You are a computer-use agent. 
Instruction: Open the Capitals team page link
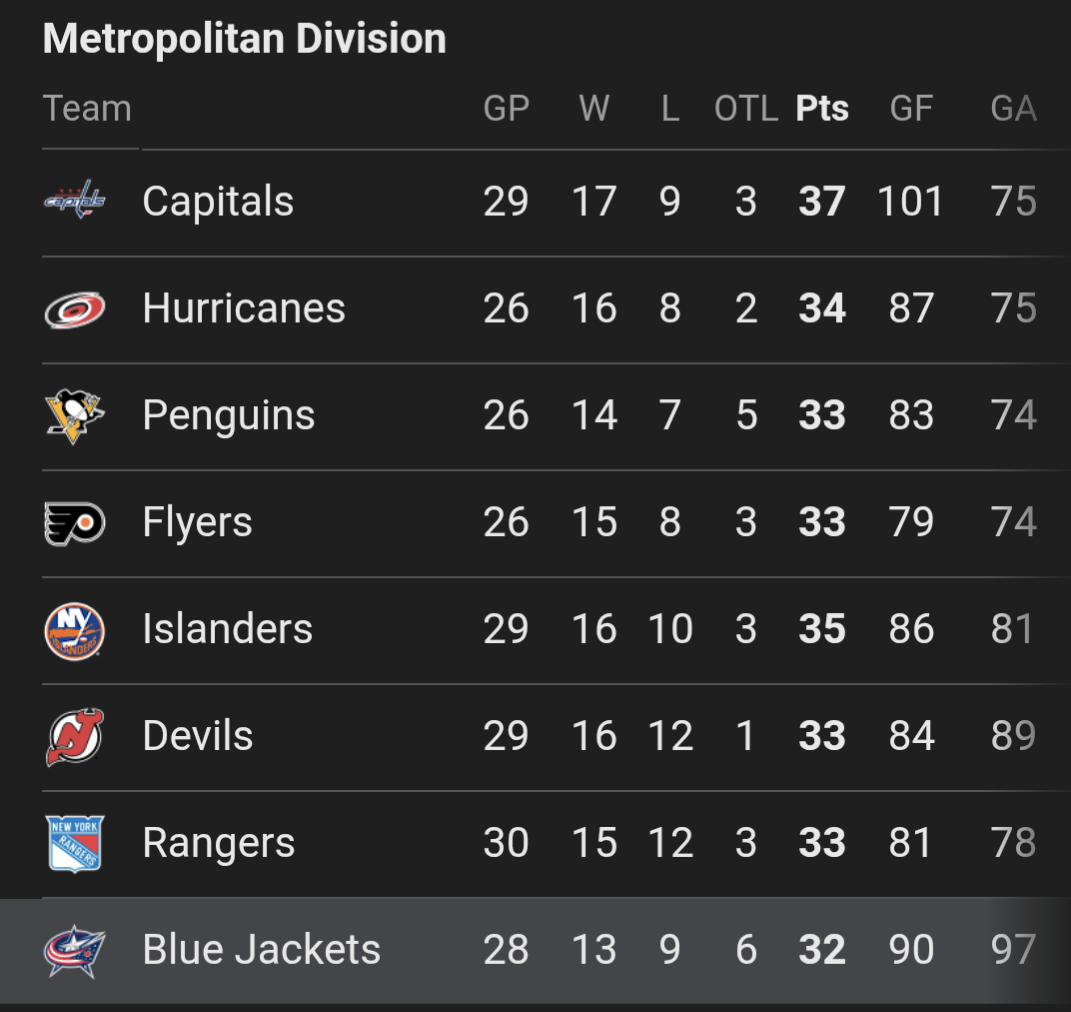218,200
